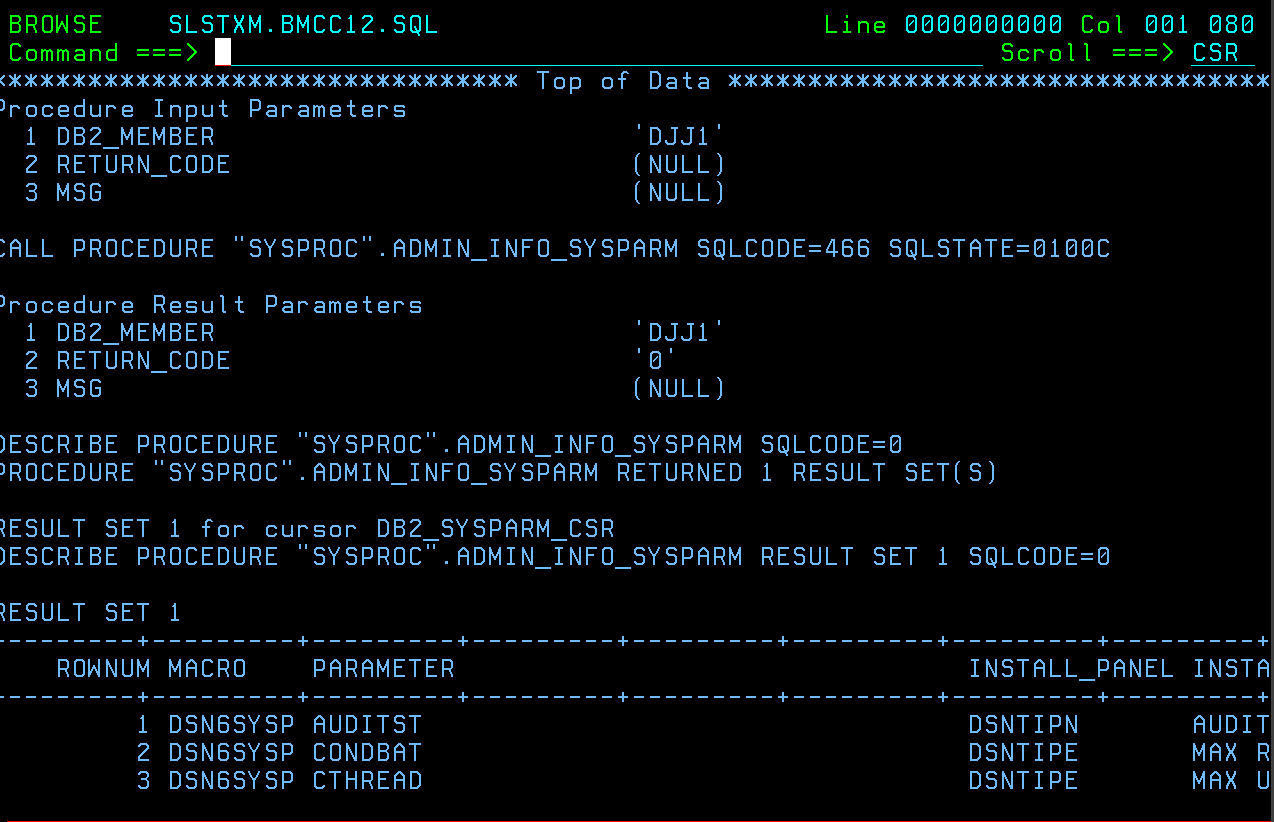Viewport: 1274px width, 822px height.
Task: Click the Col 001 080 indicator
Action: pos(1167,24)
